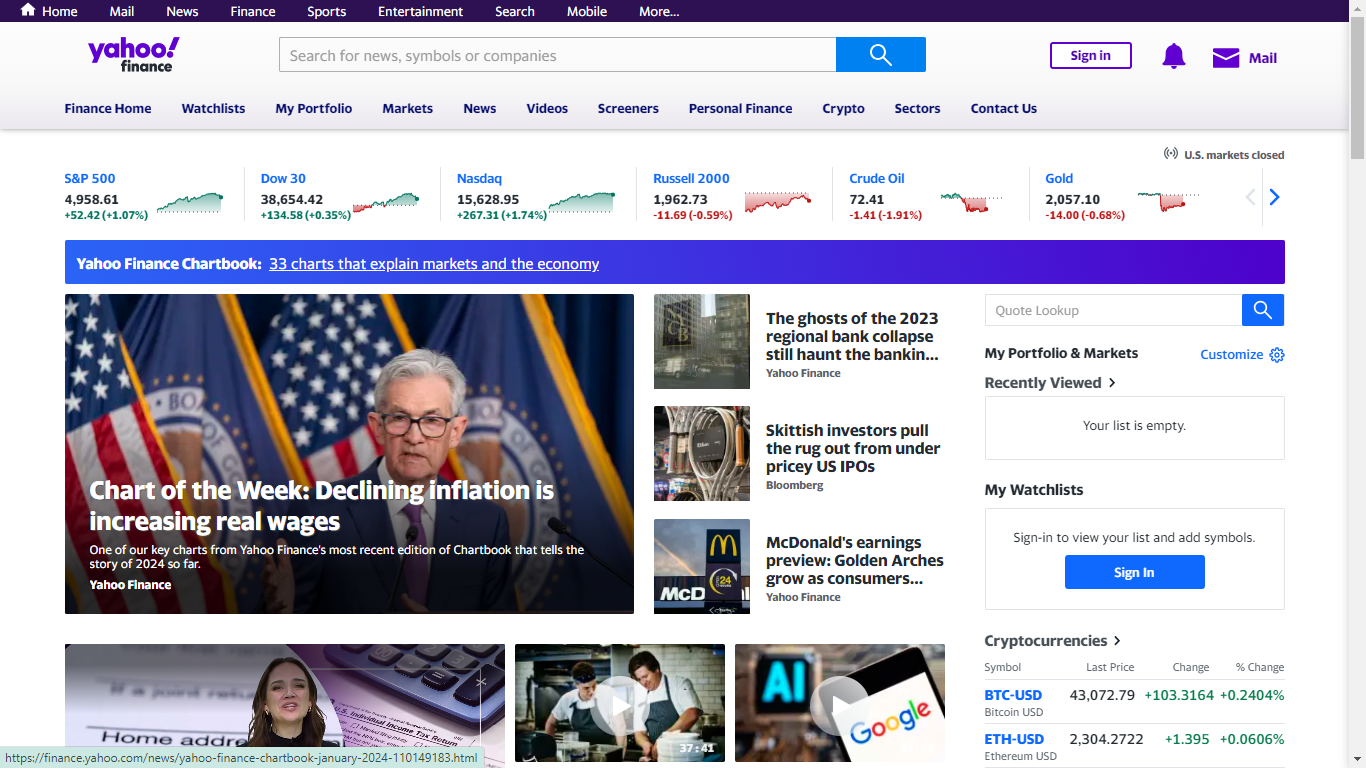Open Videos menu
The image size is (1366, 768).
(x=547, y=108)
